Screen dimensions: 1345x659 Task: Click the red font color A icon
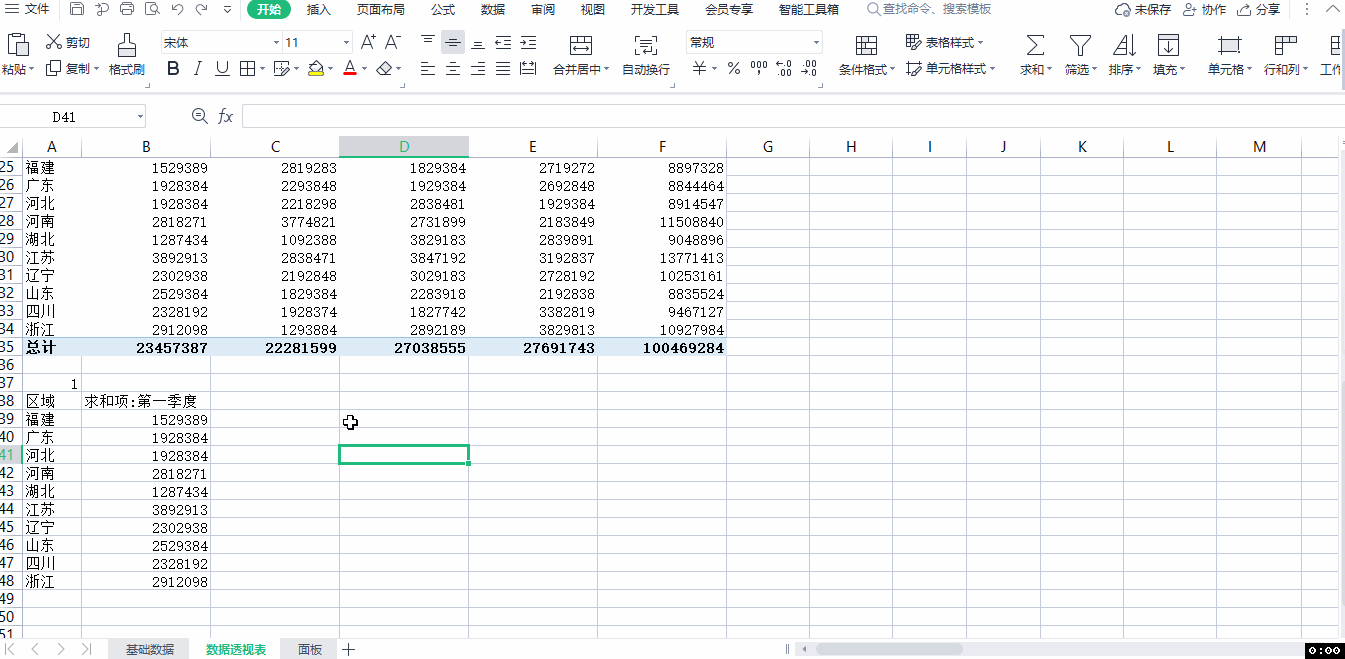(x=349, y=69)
